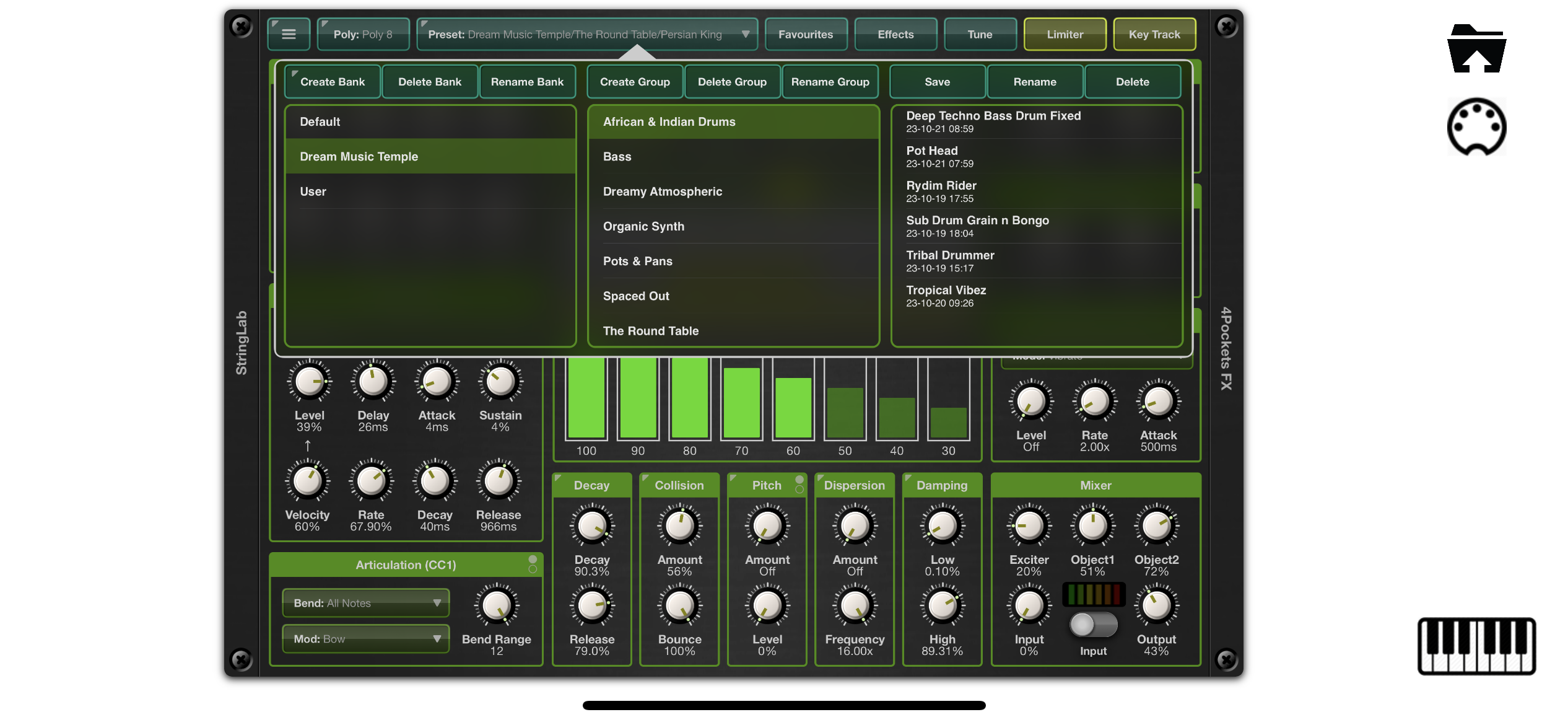Open the MIDI connector icon
This screenshot has width=1568, height=725.
point(1476,126)
